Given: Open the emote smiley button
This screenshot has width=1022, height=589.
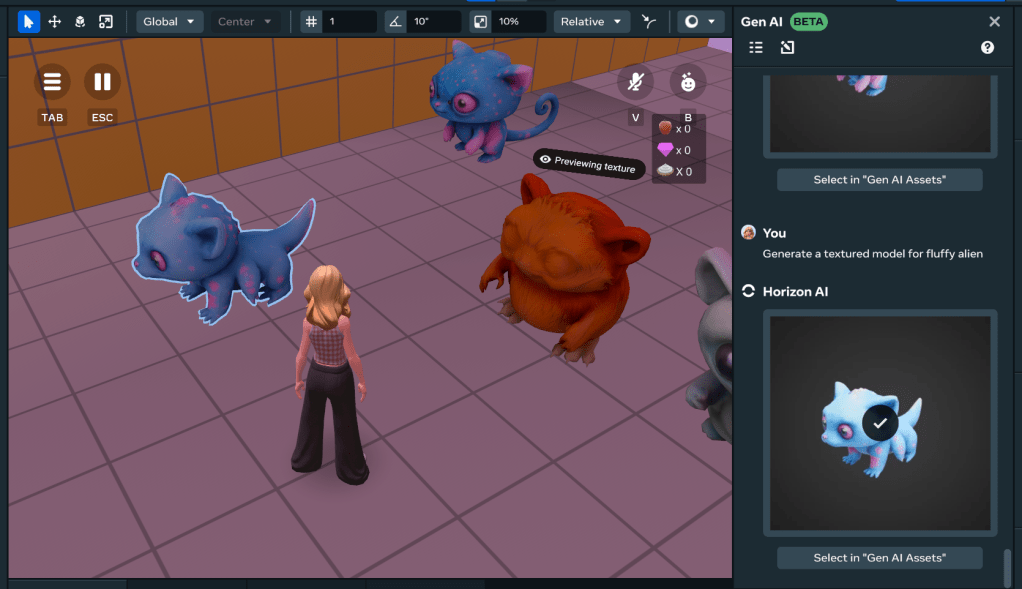Looking at the screenshot, I should click(x=688, y=83).
